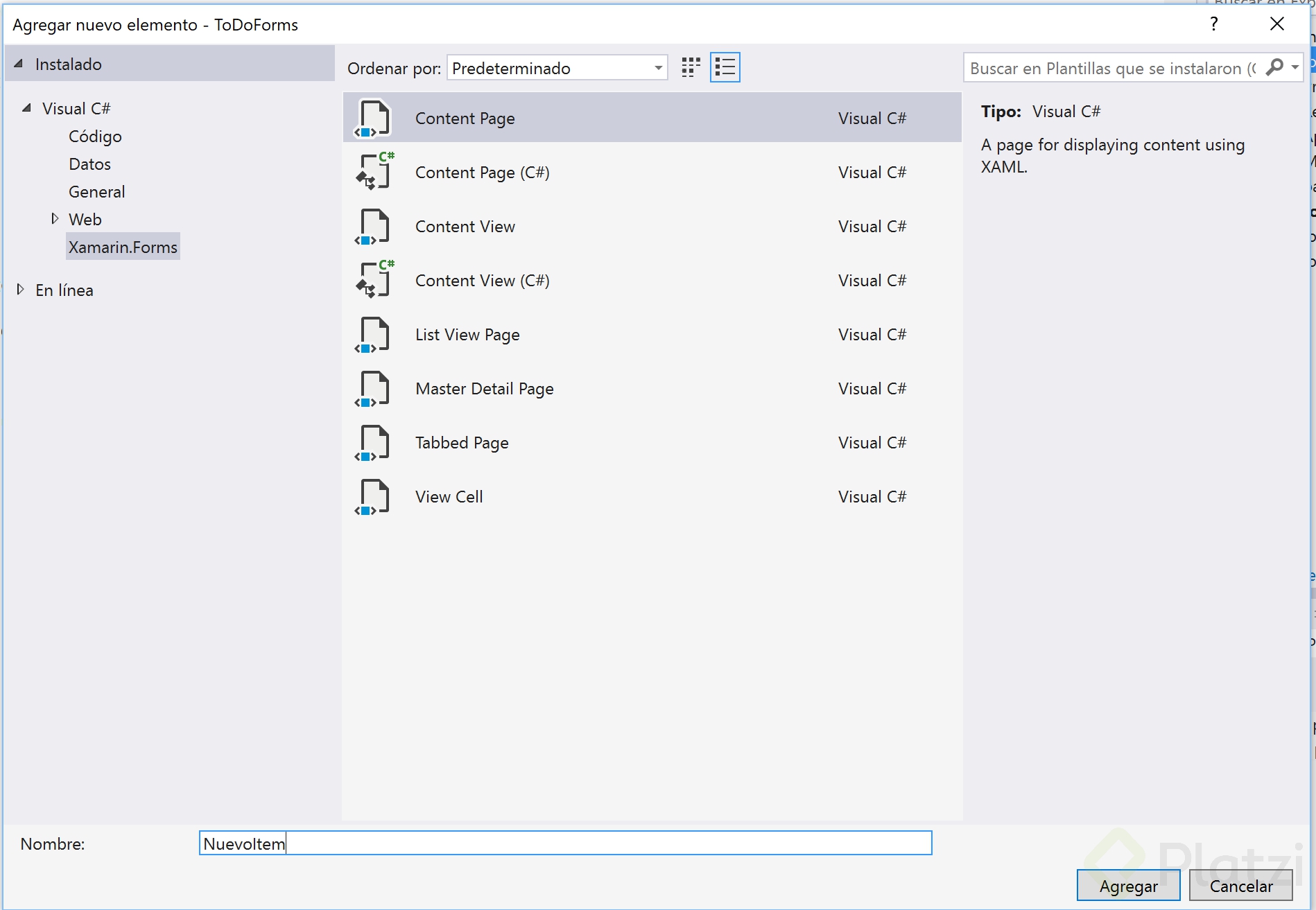The width and height of the screenshot is (1316, 910).
Task: Select the View Cell template icon
Action: 374,497
